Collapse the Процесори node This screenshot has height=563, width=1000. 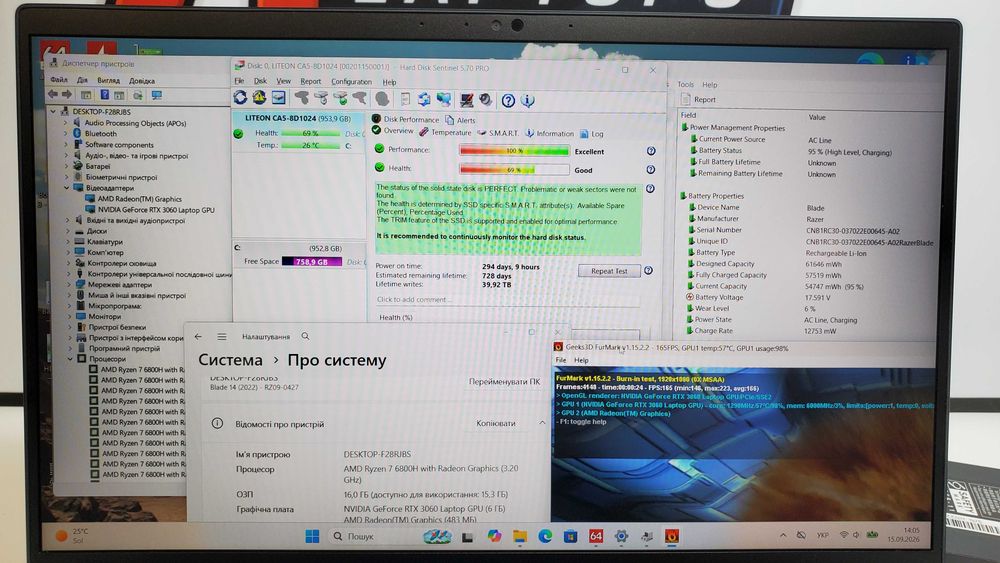(x=70, y=359)
